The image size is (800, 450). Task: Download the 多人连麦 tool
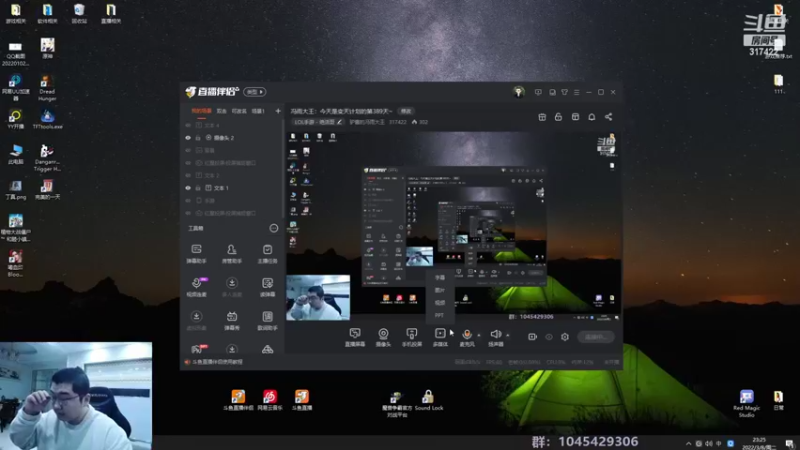click(x=232, y=287)
